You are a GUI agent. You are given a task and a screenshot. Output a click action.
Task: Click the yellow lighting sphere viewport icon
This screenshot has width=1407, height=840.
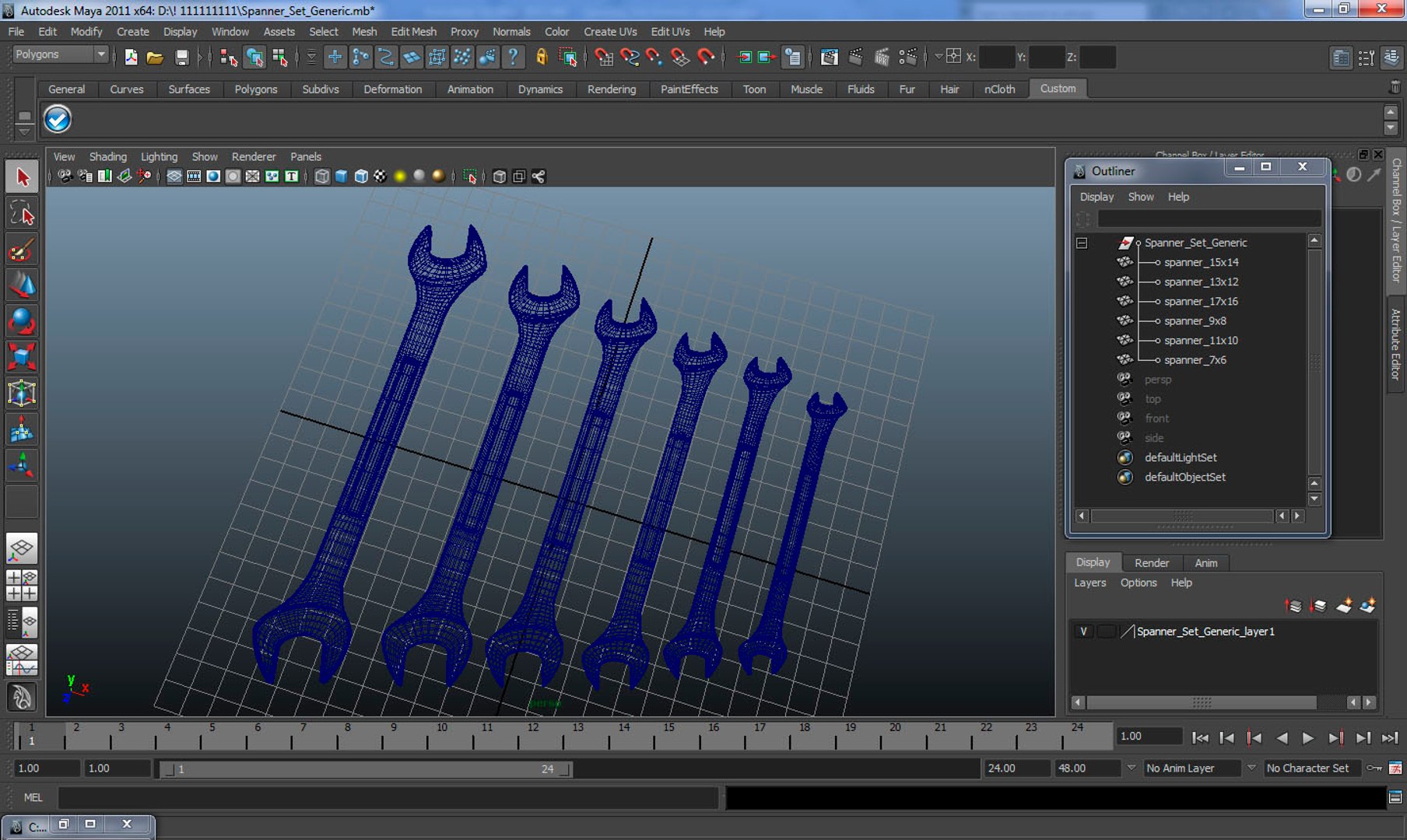[x=400, y=177]
